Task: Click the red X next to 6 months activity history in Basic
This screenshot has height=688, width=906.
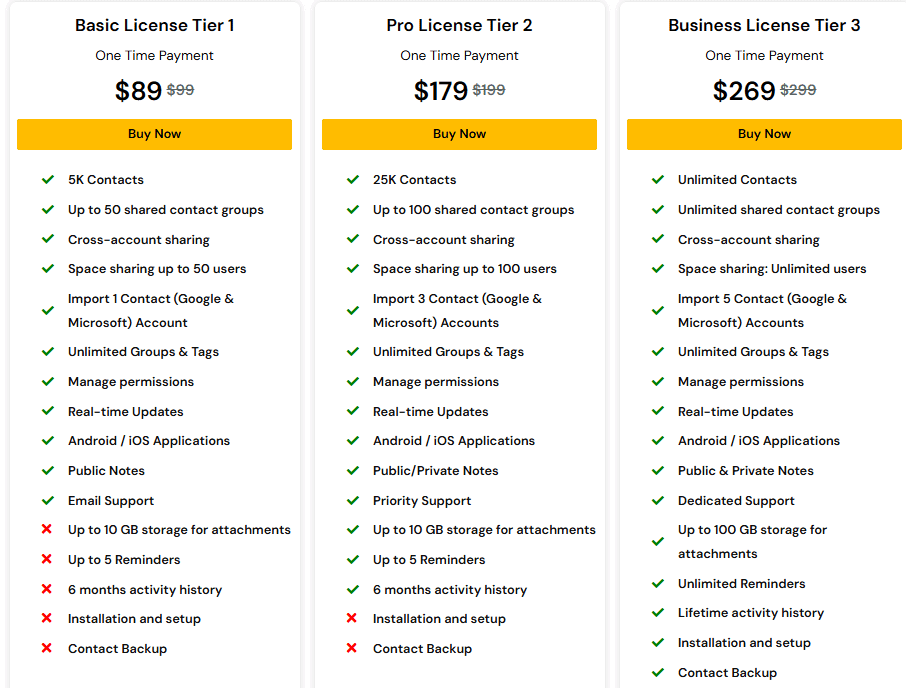Action: (x=47, y=590)
